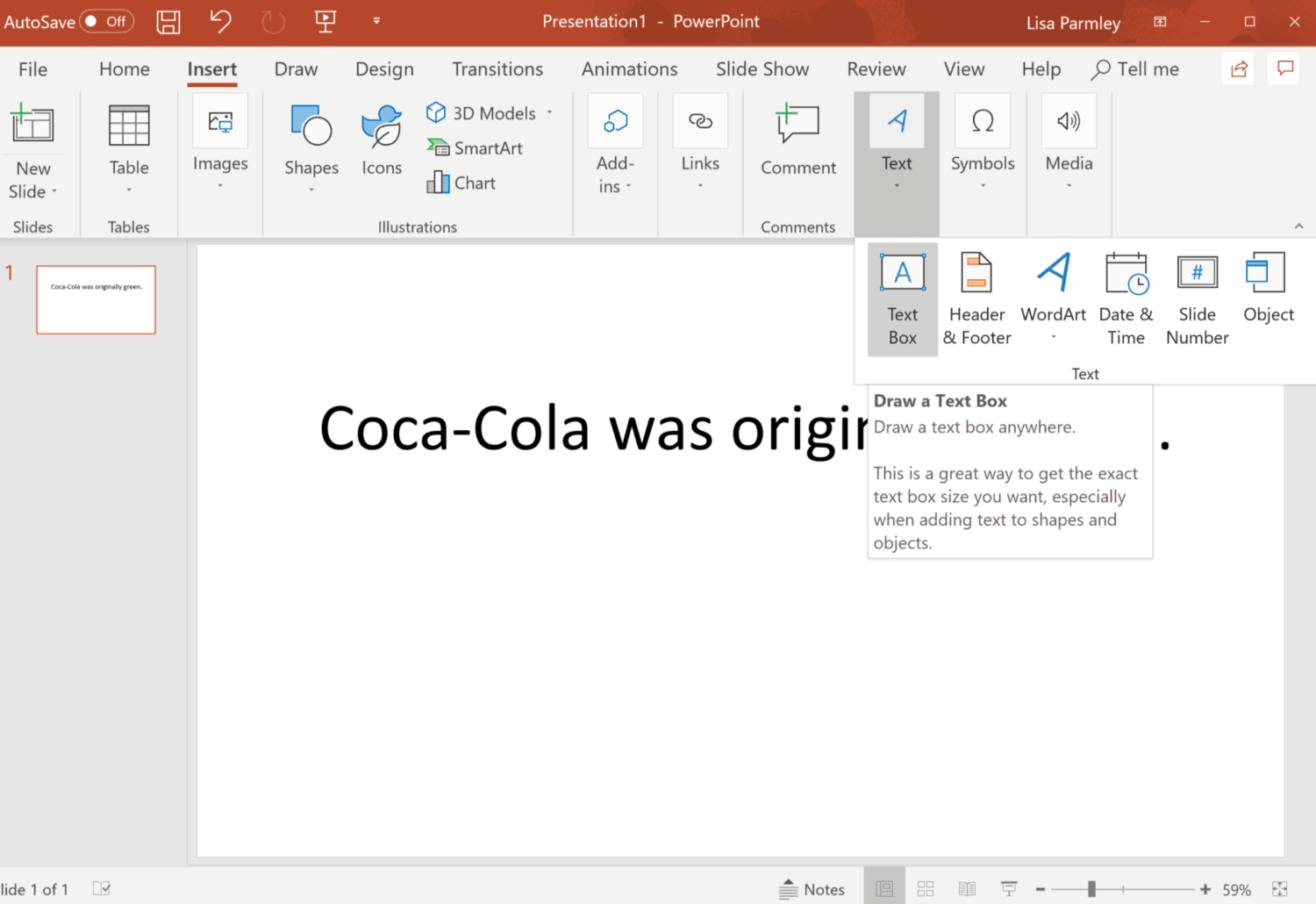Toggle Normal view button
Viewport: 1316px width, 904px height.
coord(884,889)
